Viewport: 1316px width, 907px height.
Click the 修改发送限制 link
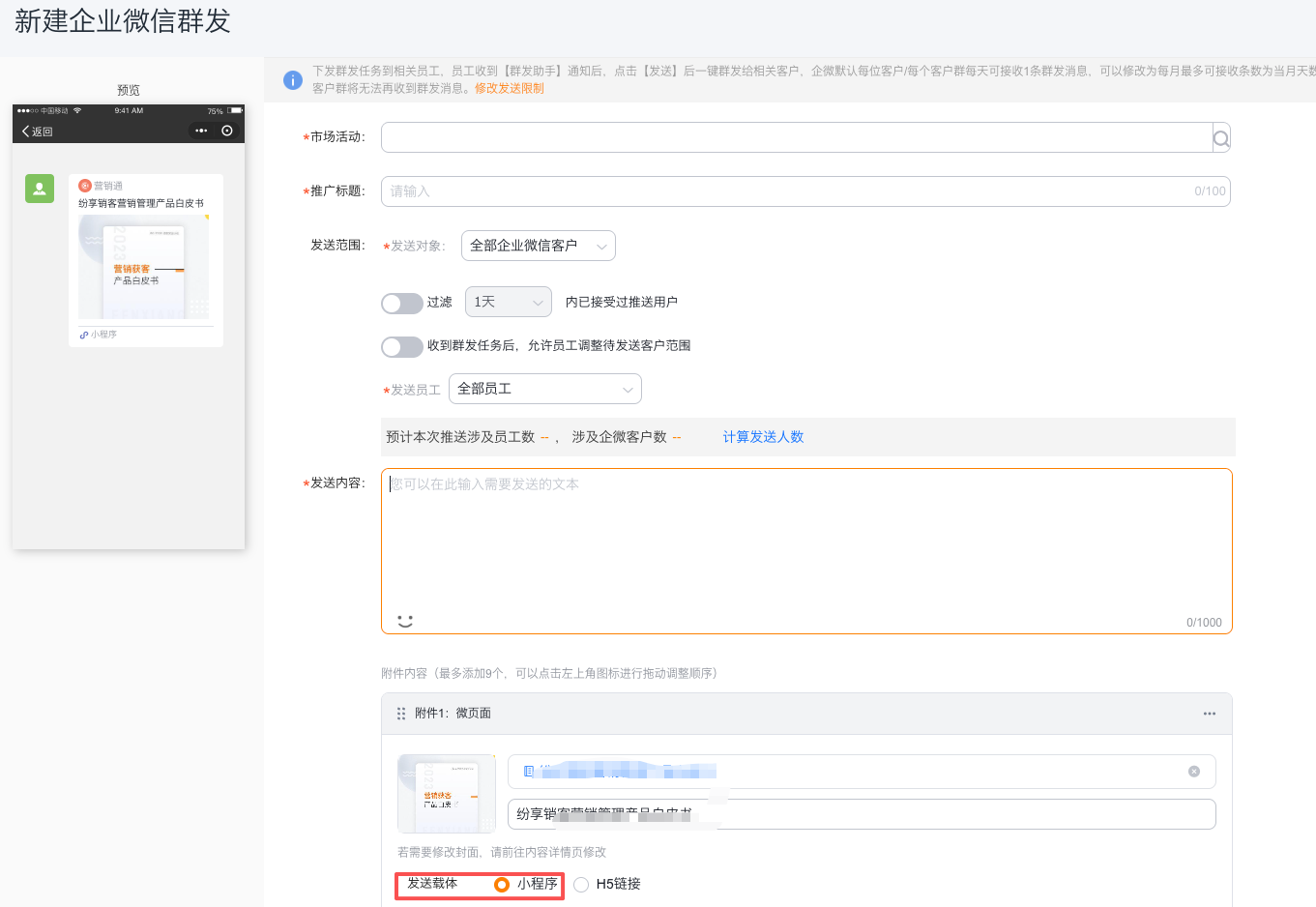(x=509, y=88)
